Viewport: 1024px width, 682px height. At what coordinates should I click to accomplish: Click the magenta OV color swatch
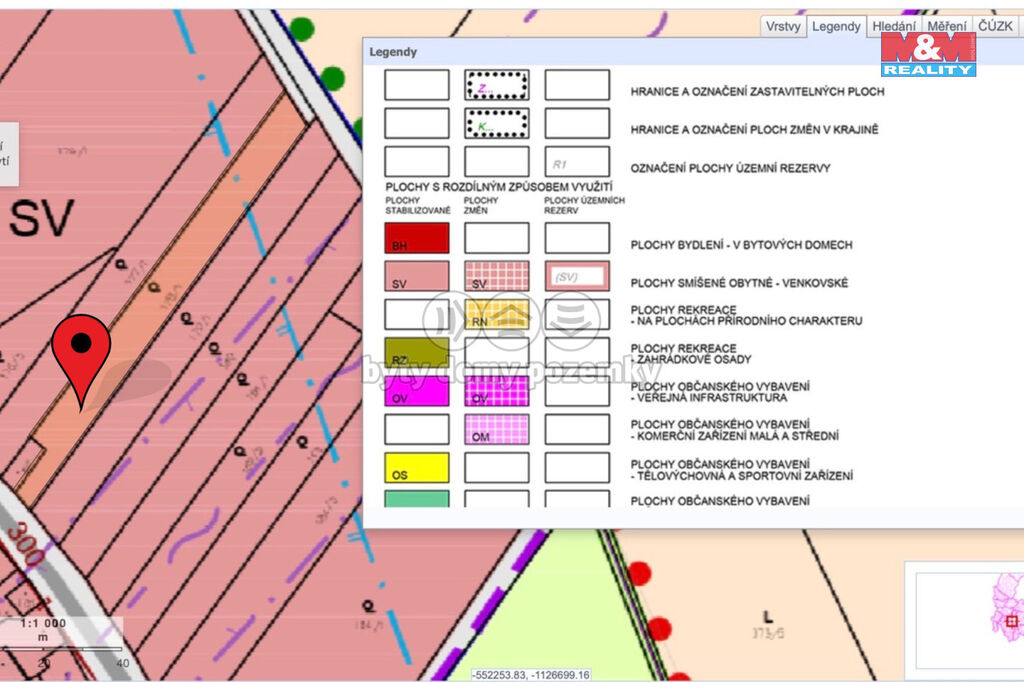pos(417,391)
